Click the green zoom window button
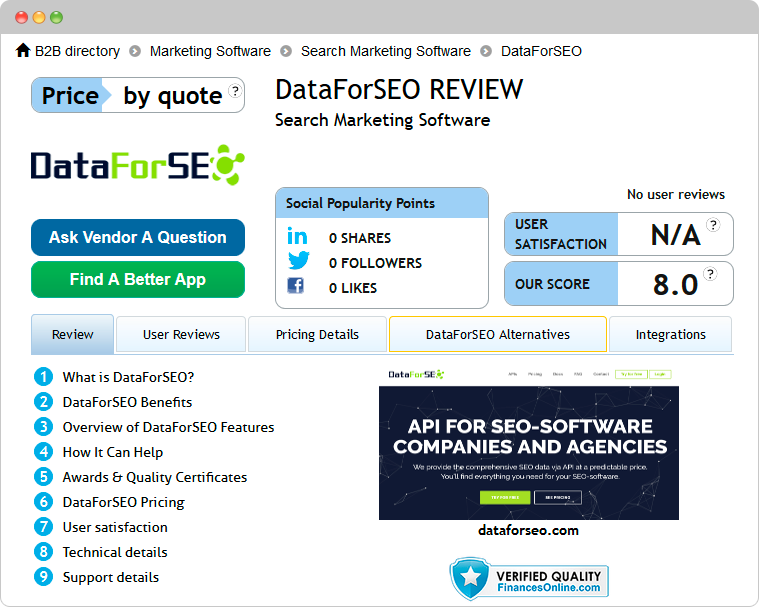Image resolution: width=759 pixels, height=607 pixels. coord(57,17)
